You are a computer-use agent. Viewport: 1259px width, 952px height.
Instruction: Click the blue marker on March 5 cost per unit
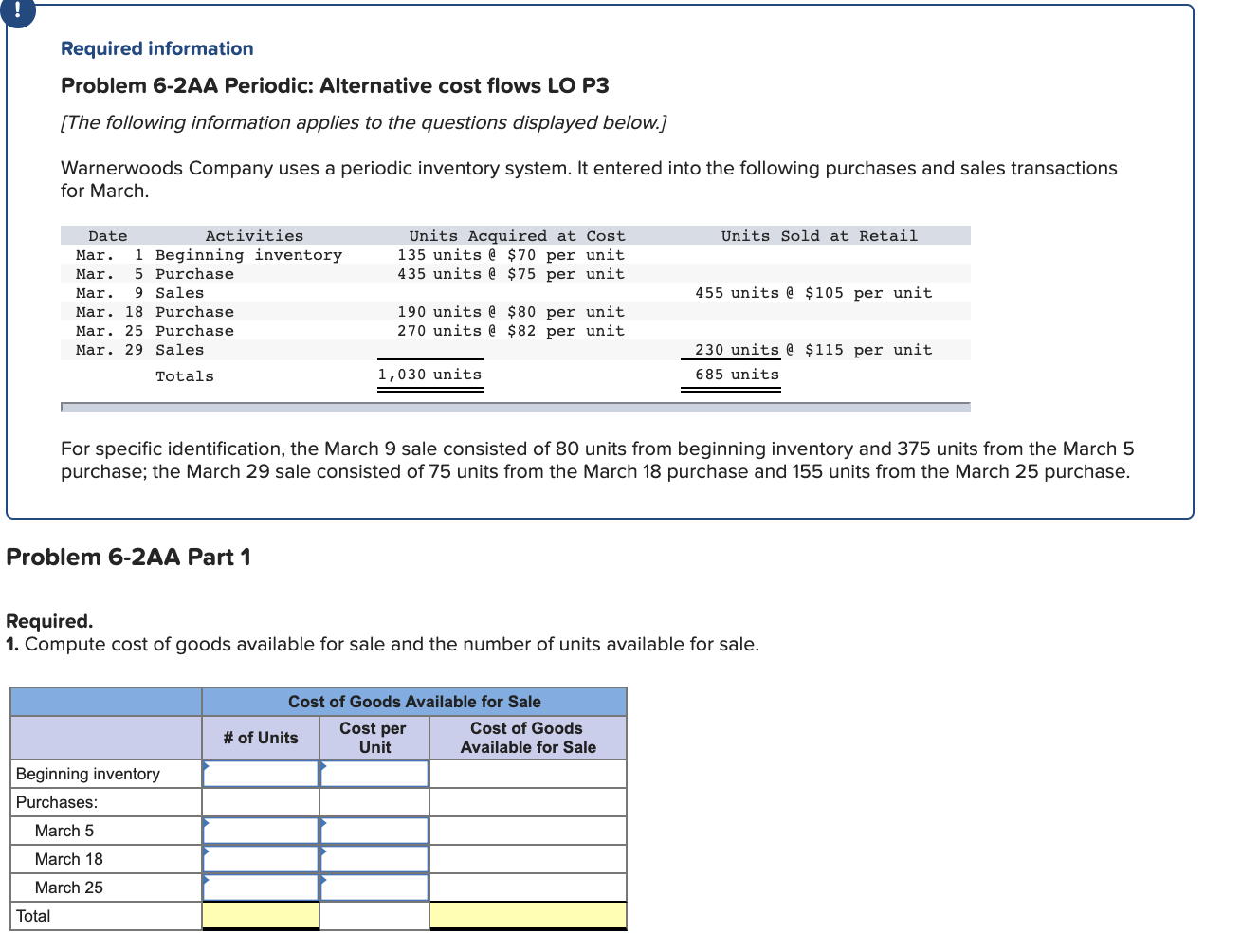(323, 821)
